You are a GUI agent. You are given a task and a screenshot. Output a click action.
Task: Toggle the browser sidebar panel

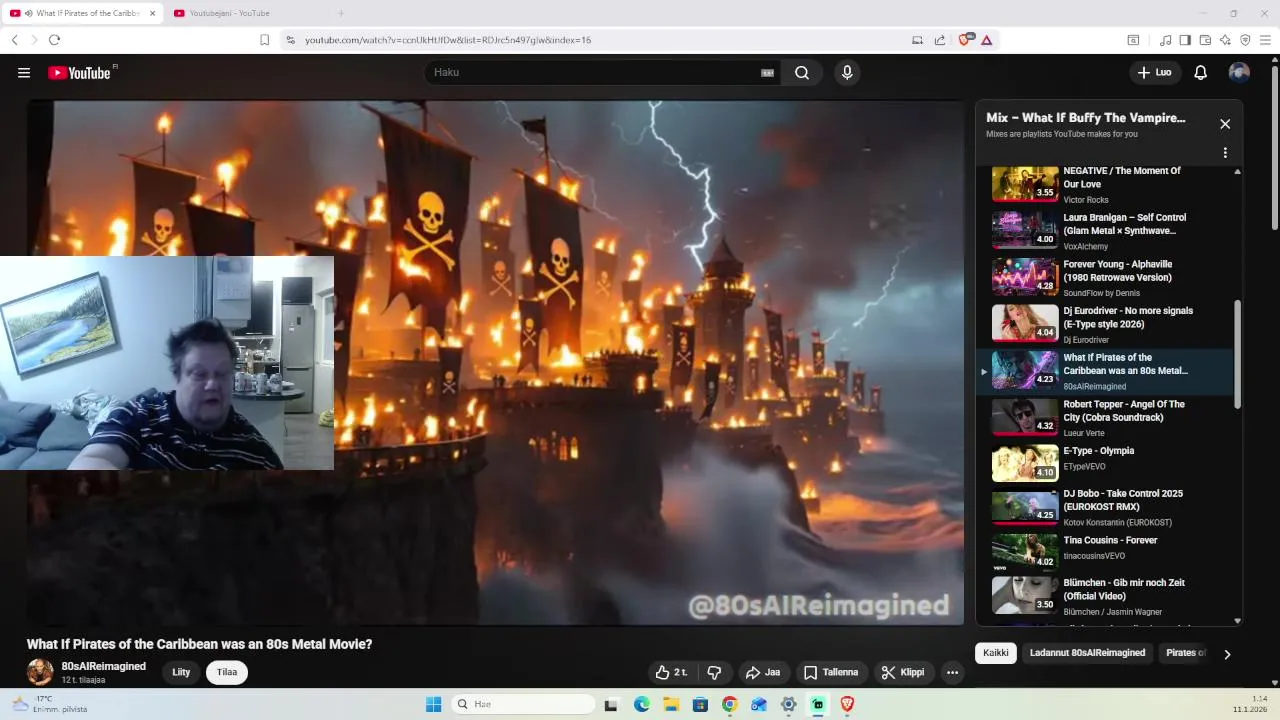click(1185, 40)
